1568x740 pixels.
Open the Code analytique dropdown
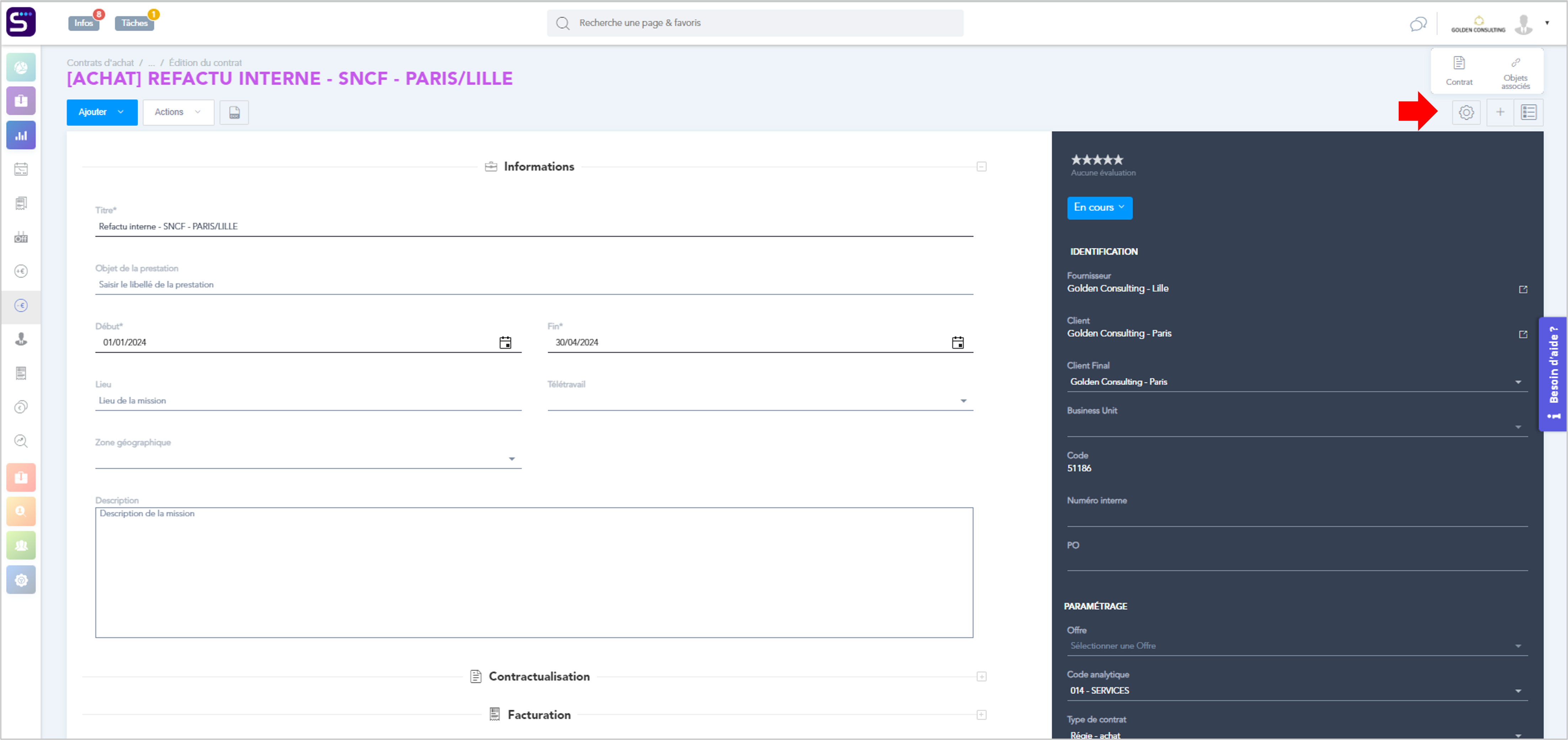(x=1297, y=691)
